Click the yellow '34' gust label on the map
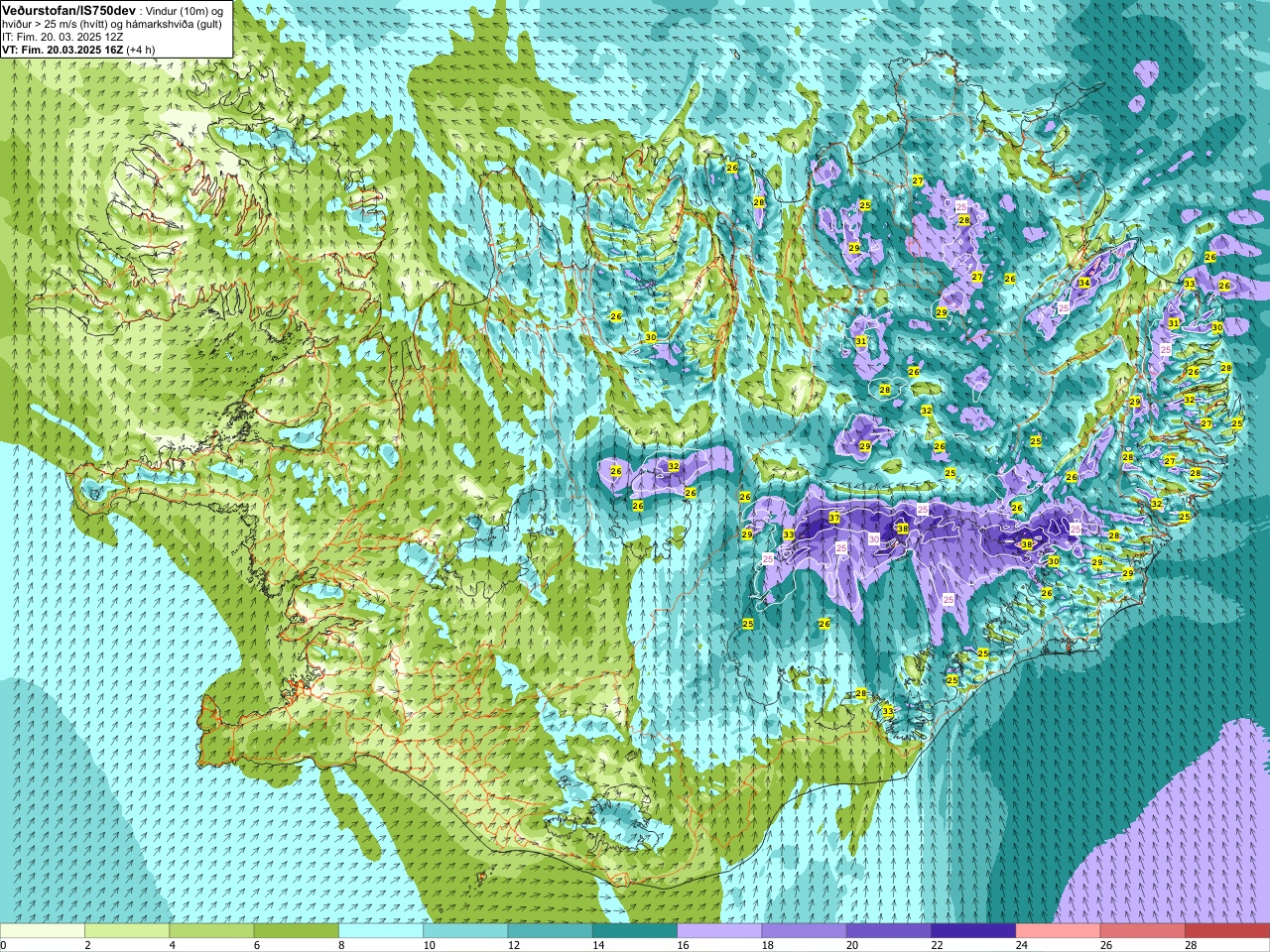 [1084, 283]
